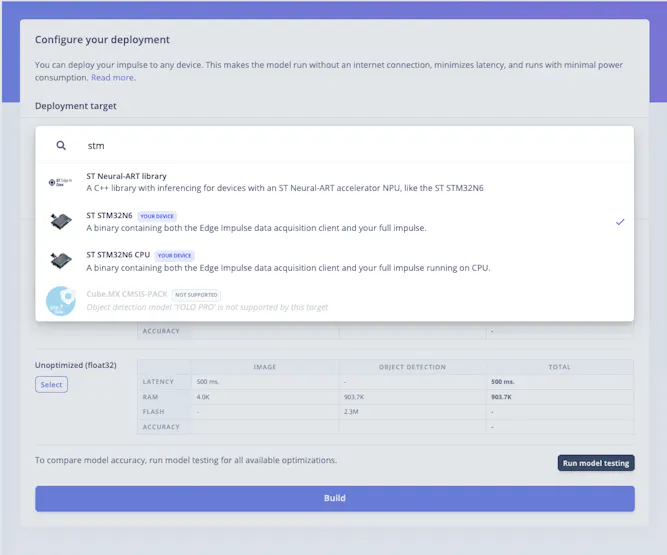Click the ST STM32N6 board icon
Screen dimensions: 667x555
pos(61,222)
